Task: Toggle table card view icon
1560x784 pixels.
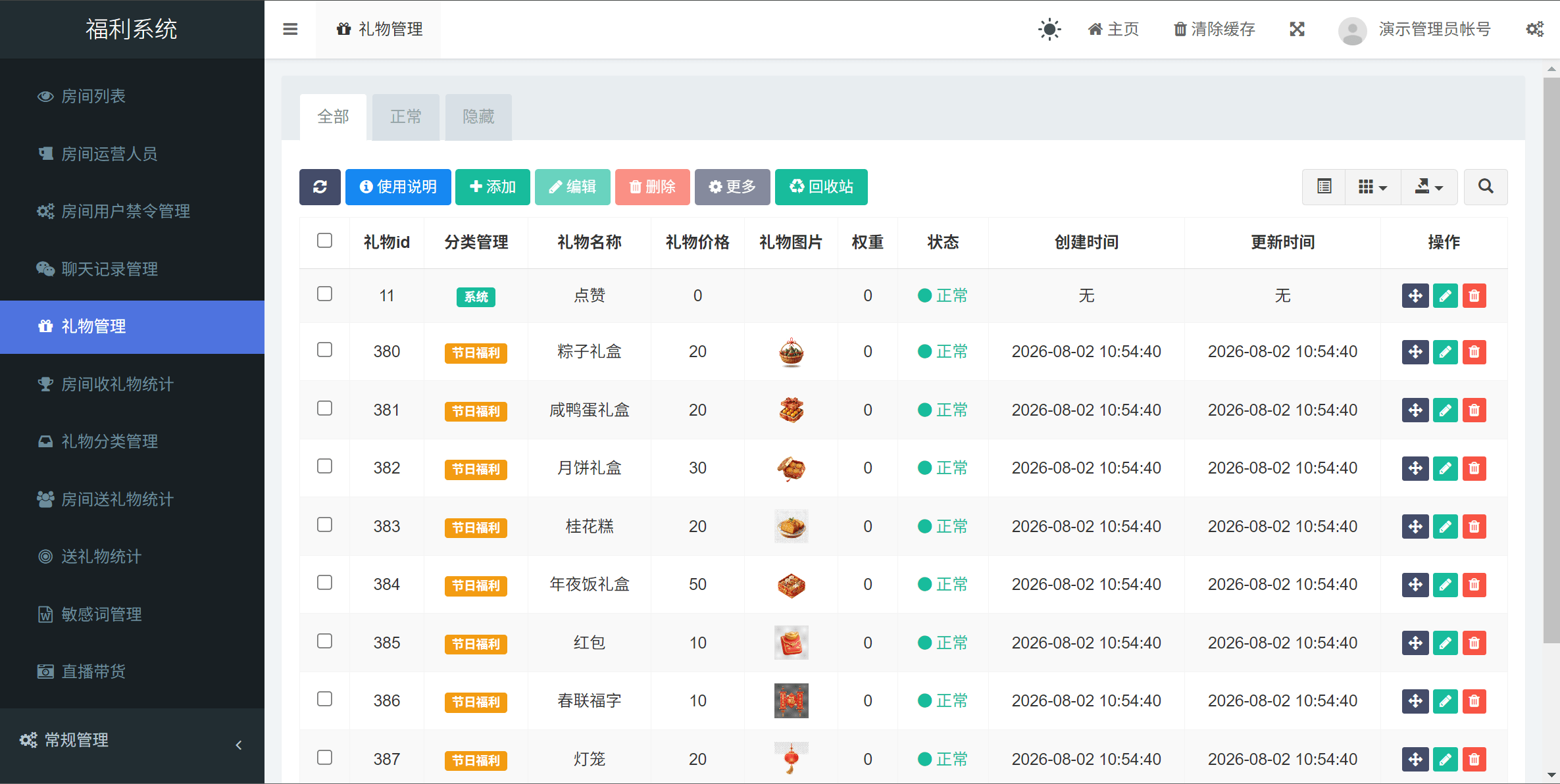Action: click(x=1324, y=187)
